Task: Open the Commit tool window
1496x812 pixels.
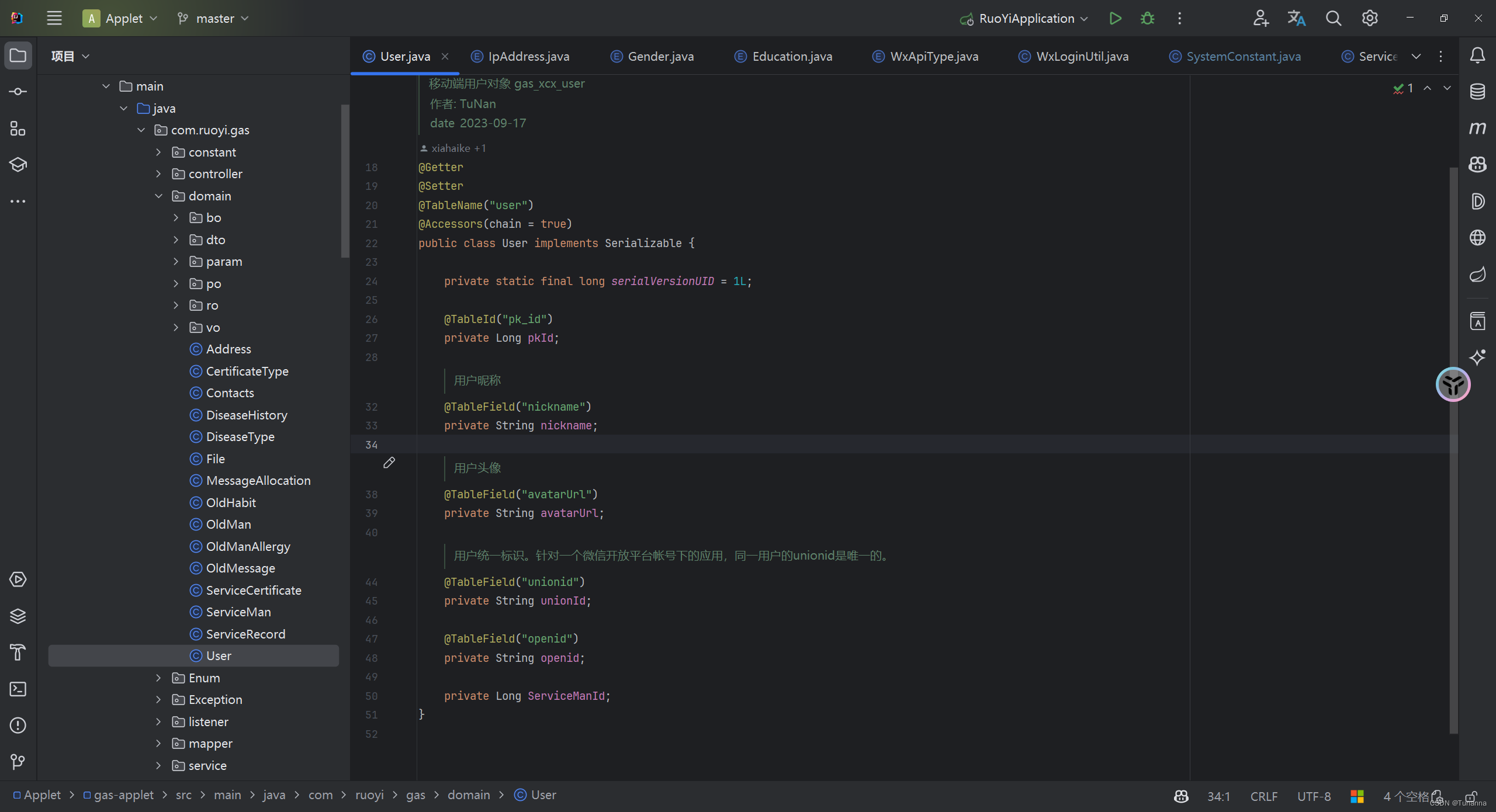Action: tap(18, 92)
